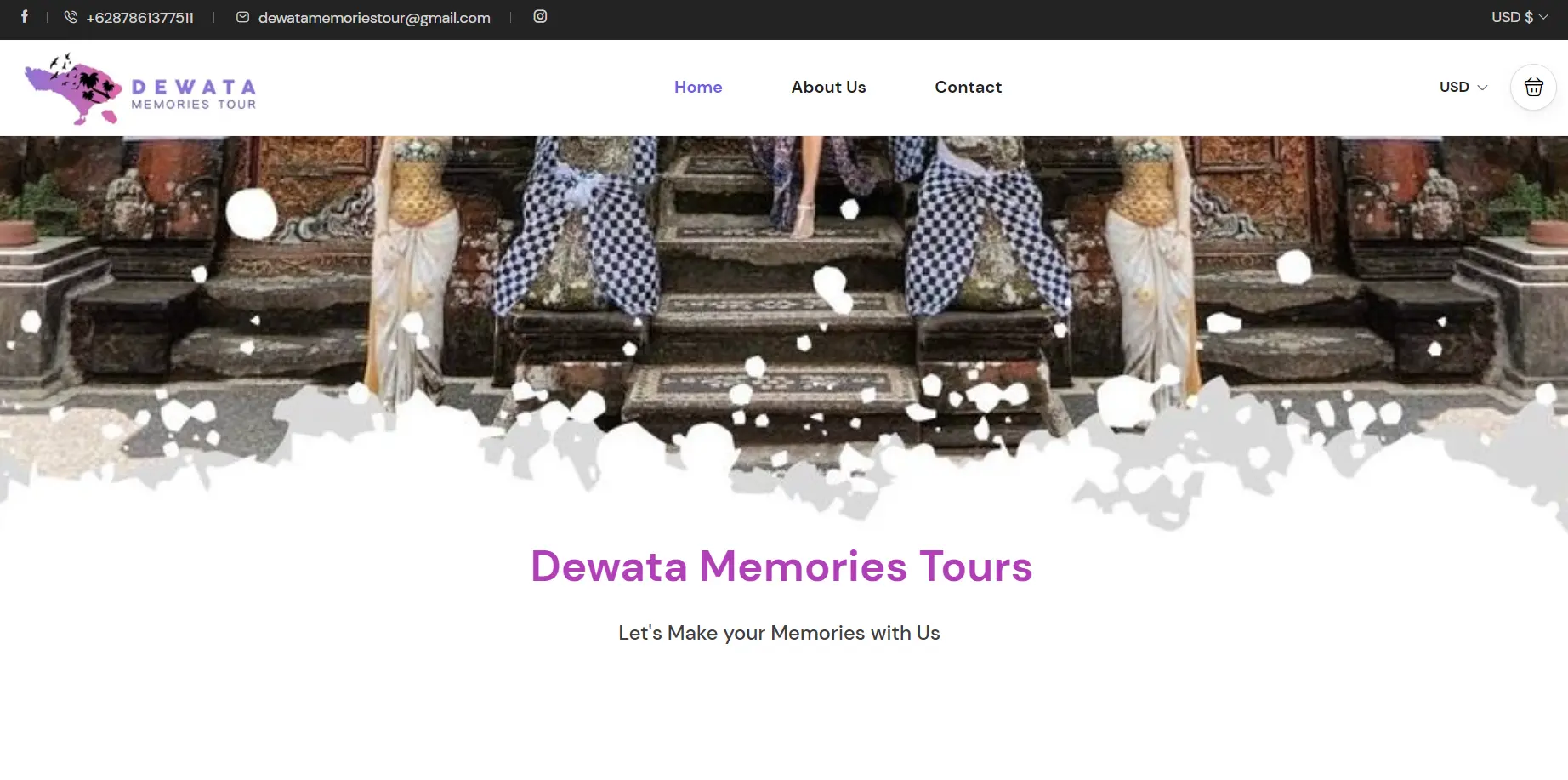Call the +6287861377511 phone link
The width and height of the screenshot is (1568, 780).
click(x=139, y=18)
